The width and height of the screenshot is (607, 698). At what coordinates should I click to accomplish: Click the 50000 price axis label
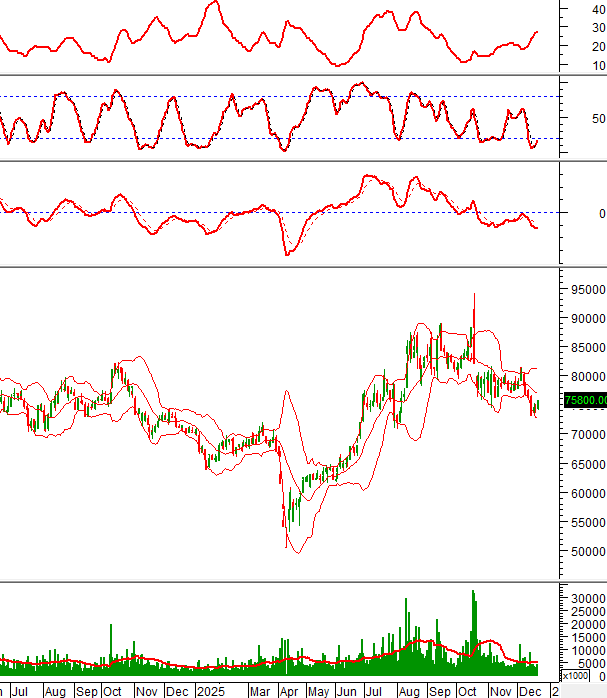point(586,551)
